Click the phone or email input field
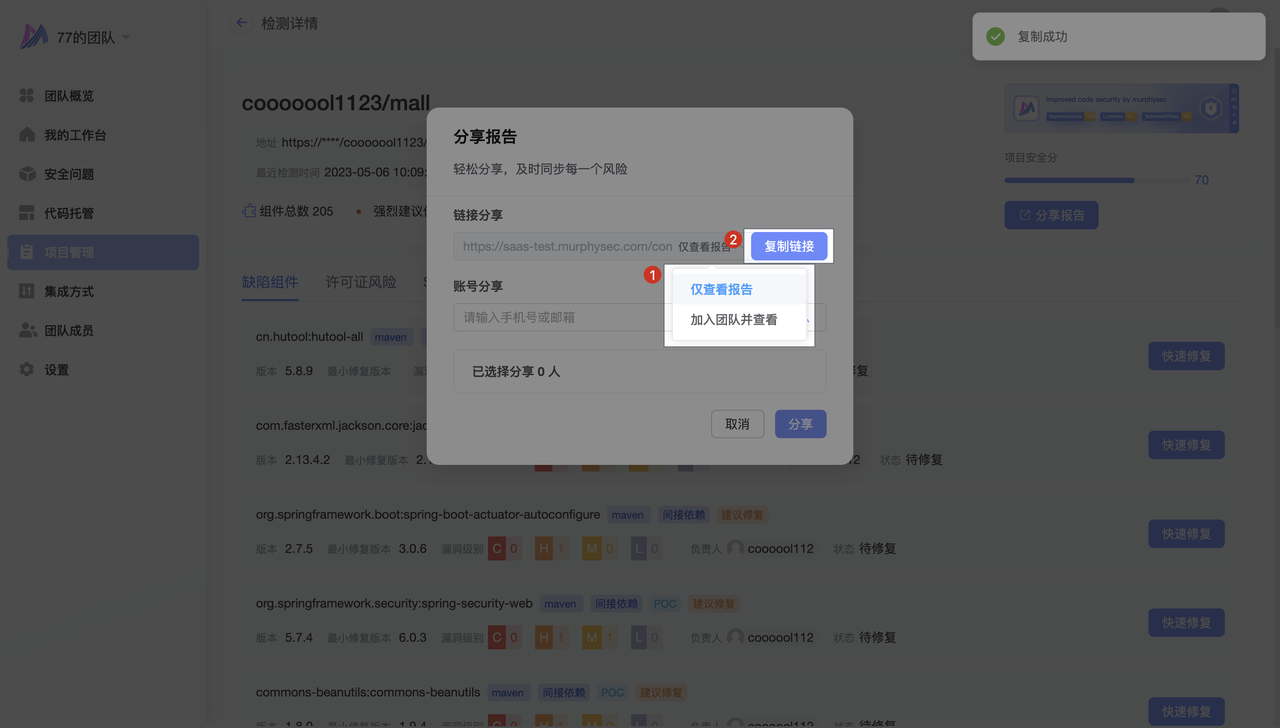 560,318
